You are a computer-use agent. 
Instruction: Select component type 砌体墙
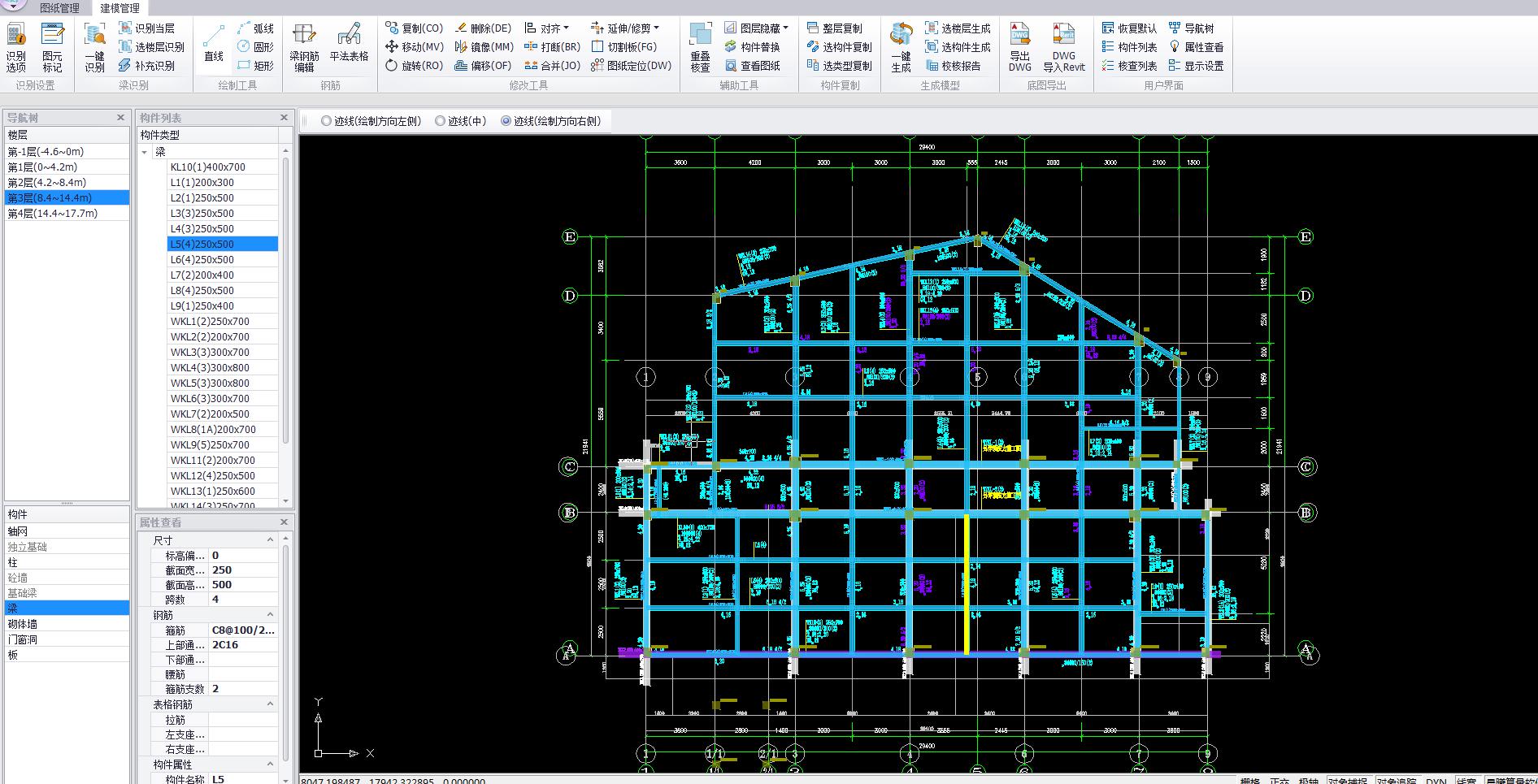click(x=67, y=624)
